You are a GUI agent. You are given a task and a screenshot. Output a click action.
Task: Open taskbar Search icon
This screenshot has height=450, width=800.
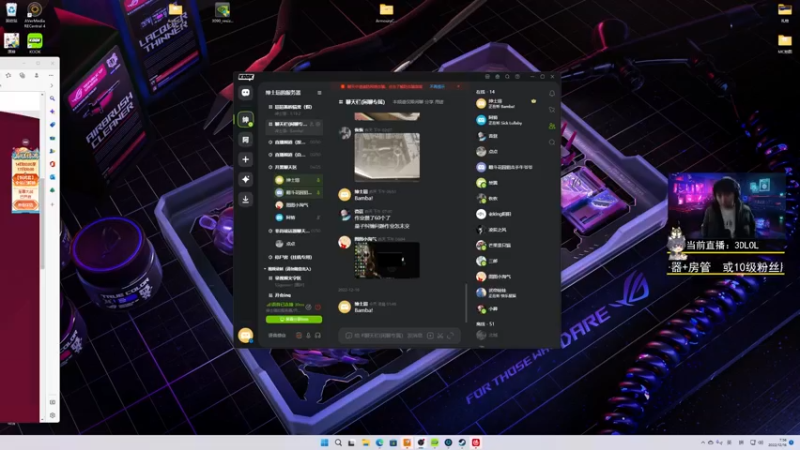tap(338, 442)
